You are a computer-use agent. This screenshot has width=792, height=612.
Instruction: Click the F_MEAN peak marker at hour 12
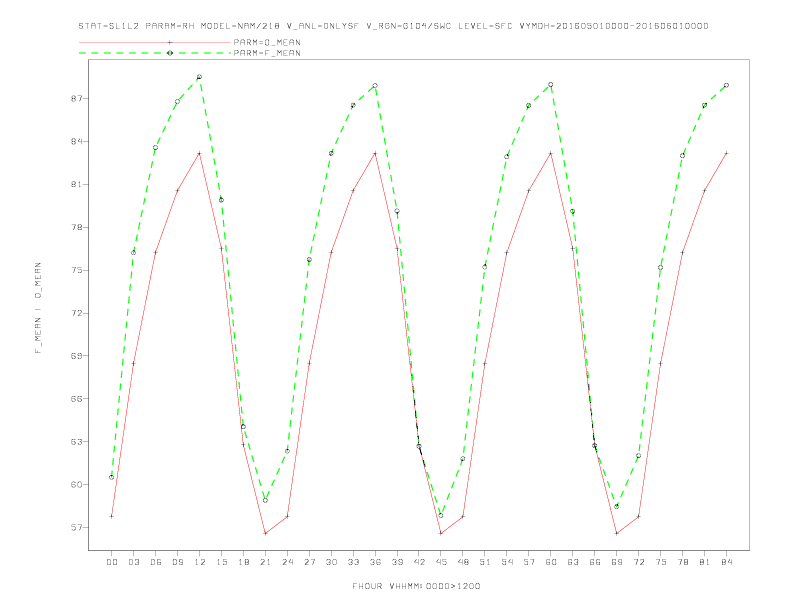pos(200,77)
